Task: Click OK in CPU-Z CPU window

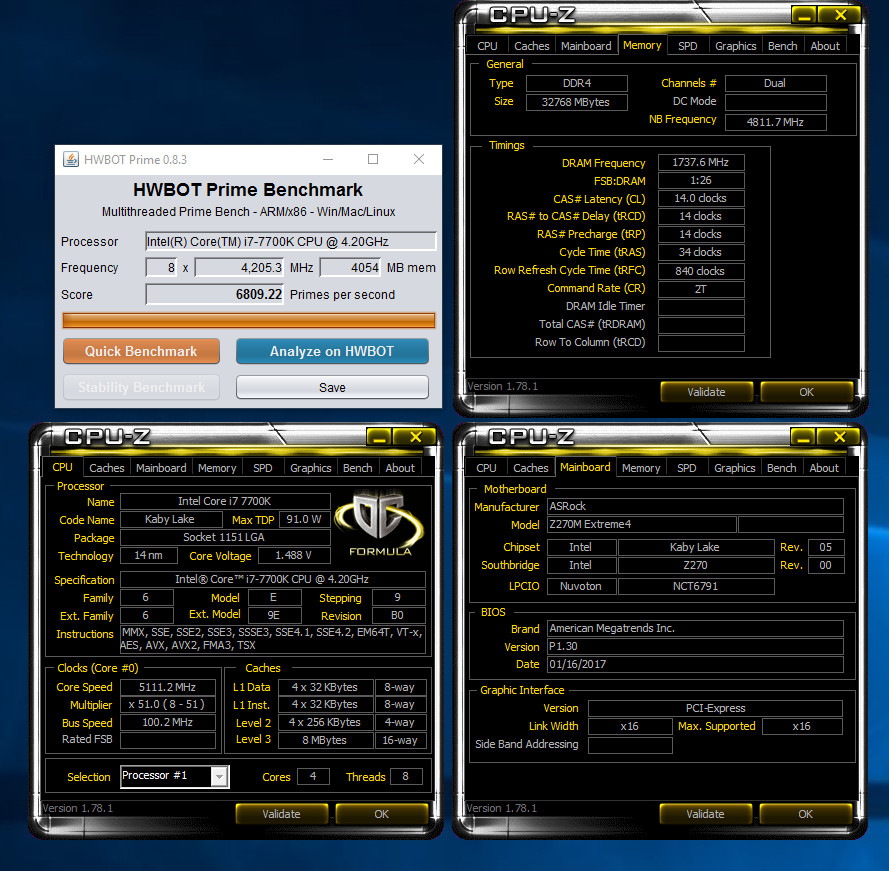Action: tap(382, 814)
